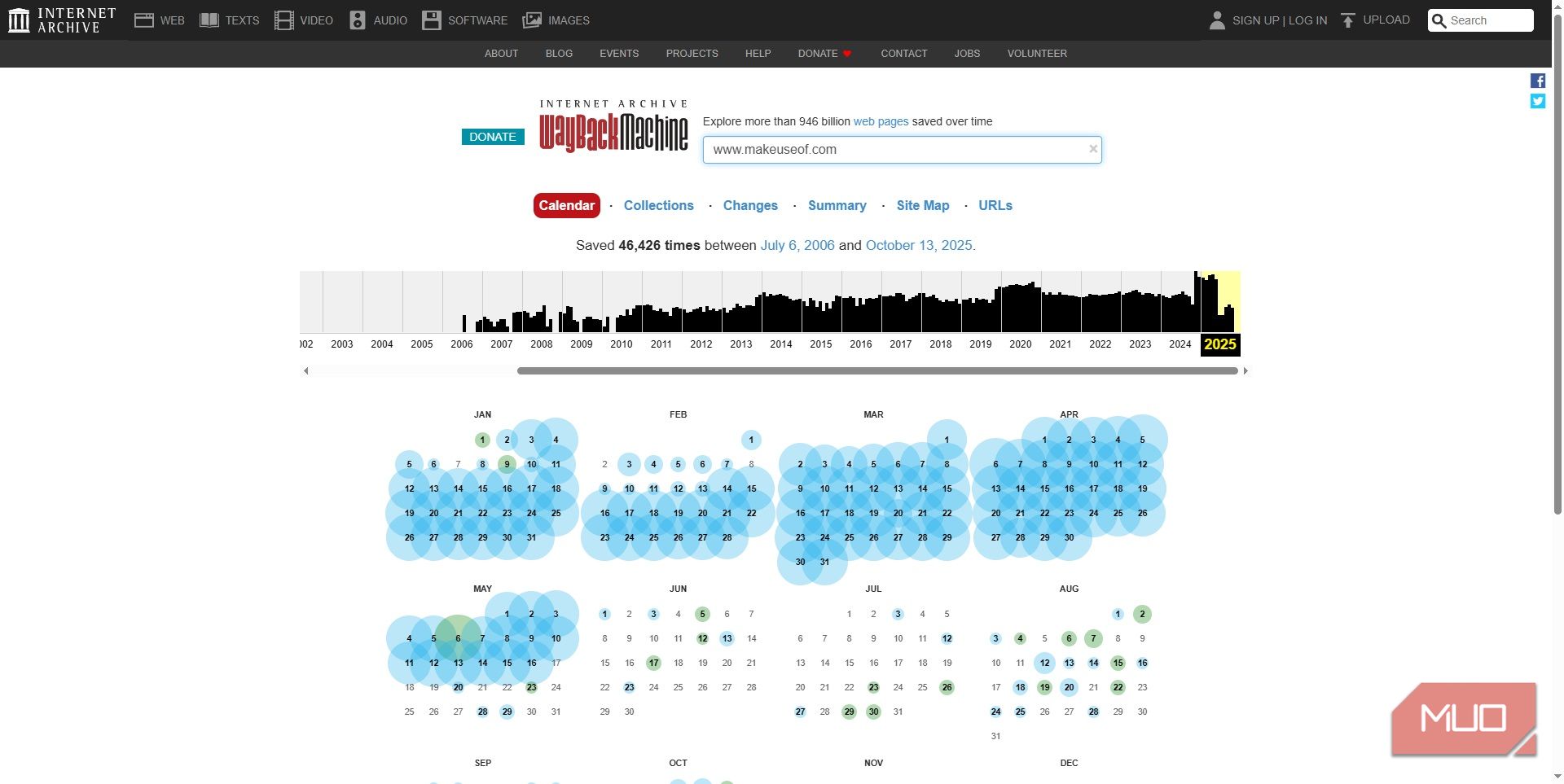Select the Calendar tab
Screen dimensions: 1564x784
click(567, 205)
